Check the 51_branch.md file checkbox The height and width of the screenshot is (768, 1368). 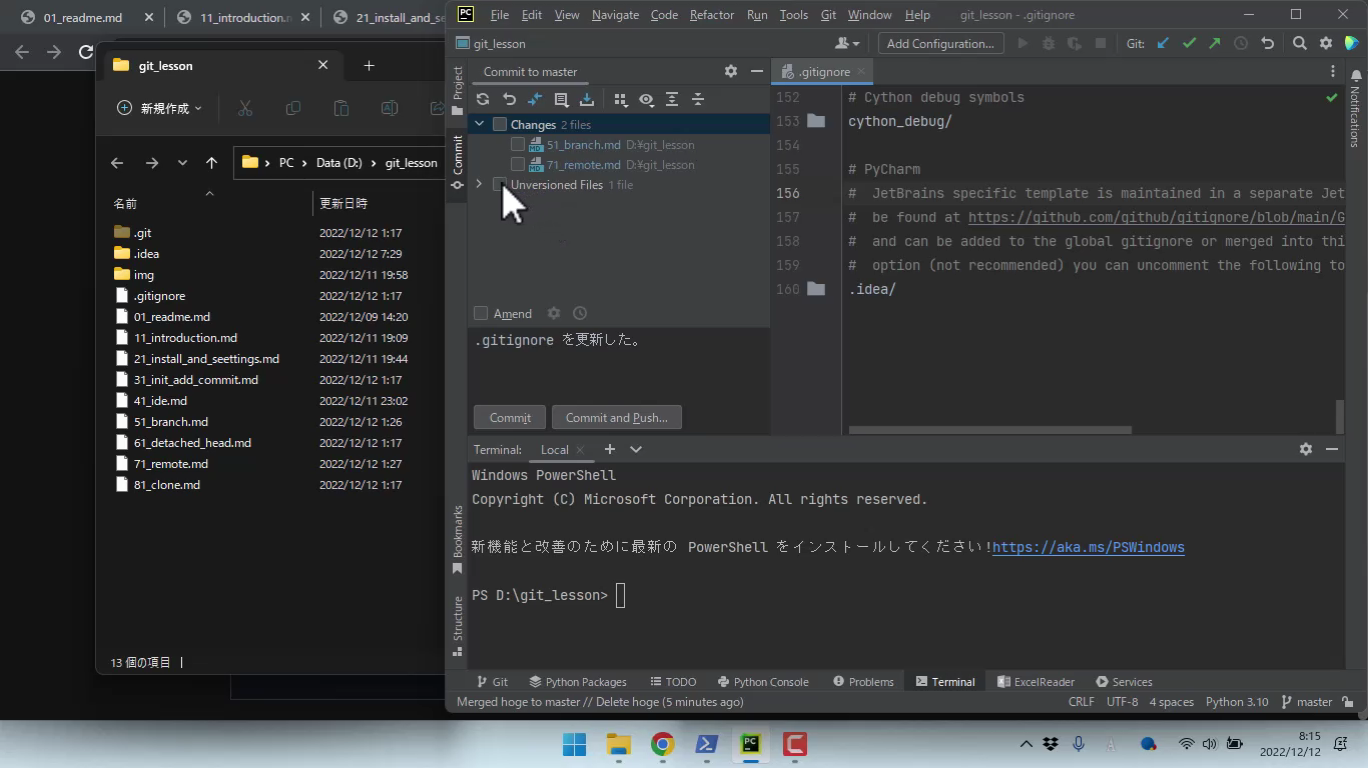[518, 145]
